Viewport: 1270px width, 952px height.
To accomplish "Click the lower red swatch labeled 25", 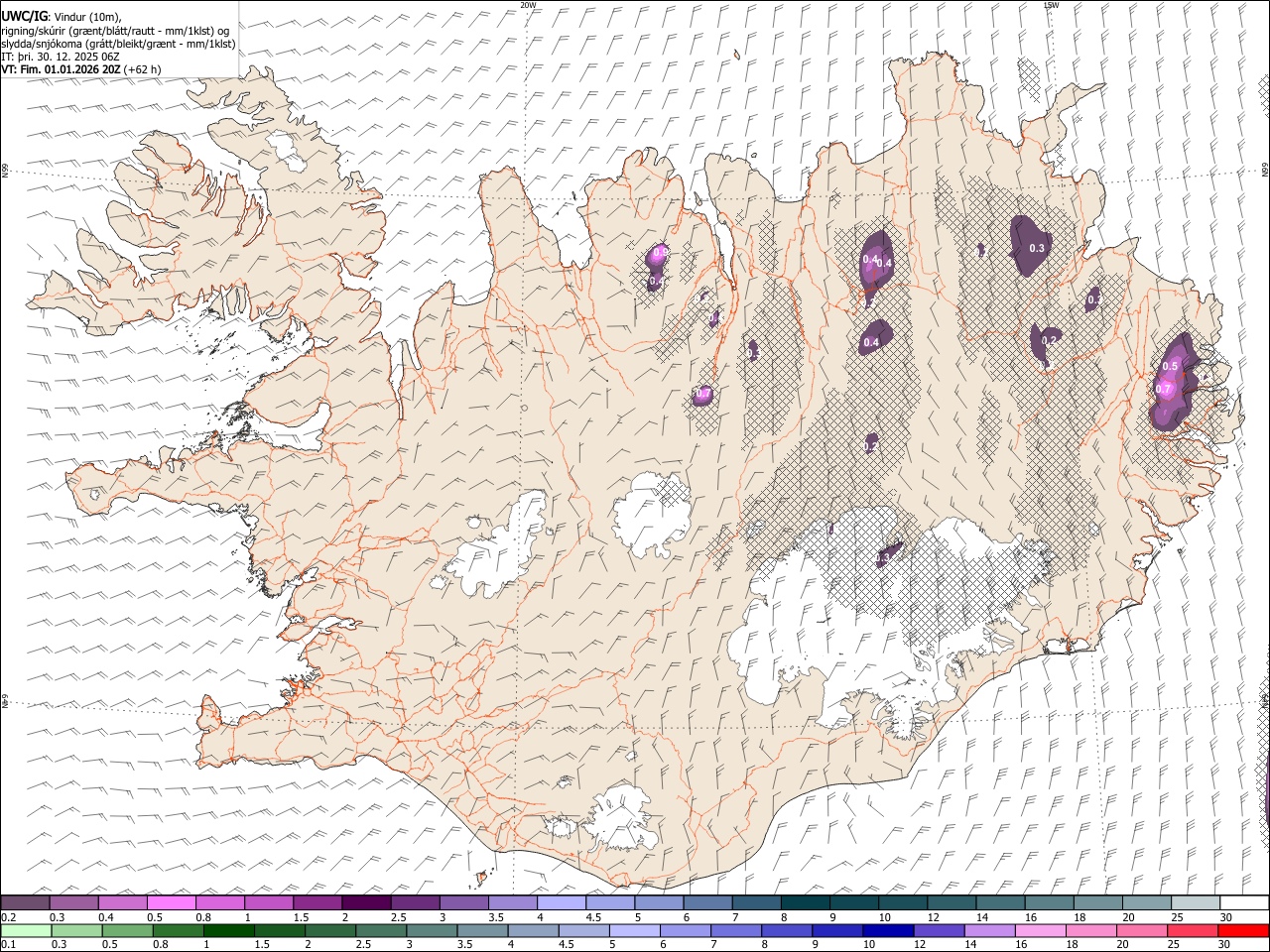I will [1194, 930].
